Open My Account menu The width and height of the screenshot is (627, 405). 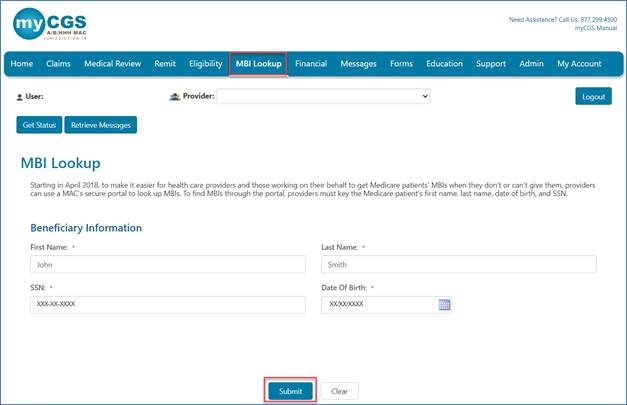579,64
